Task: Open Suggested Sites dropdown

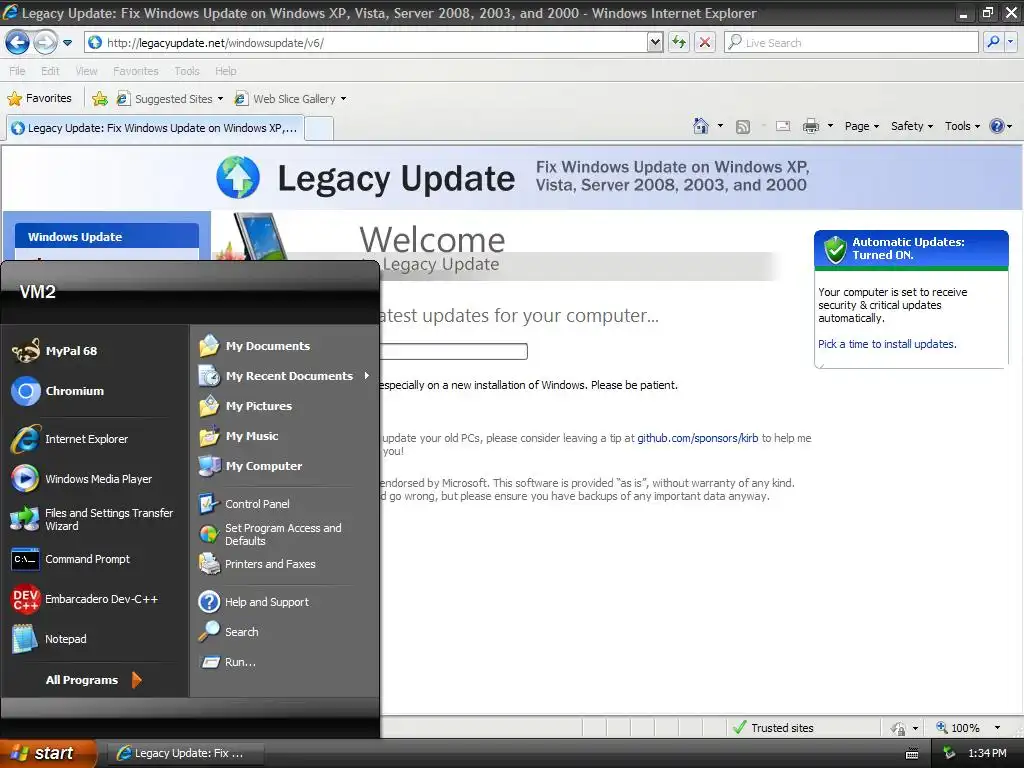Action: pos(220,99)
